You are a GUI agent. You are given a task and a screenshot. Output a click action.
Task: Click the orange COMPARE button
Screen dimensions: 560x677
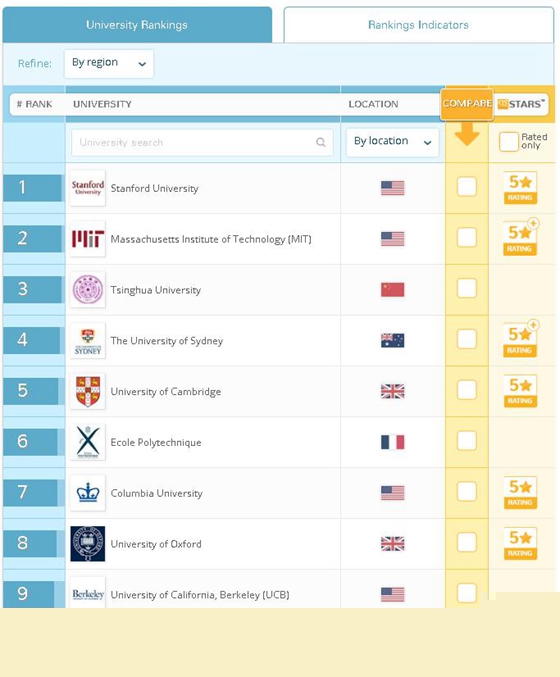point(467,104)
